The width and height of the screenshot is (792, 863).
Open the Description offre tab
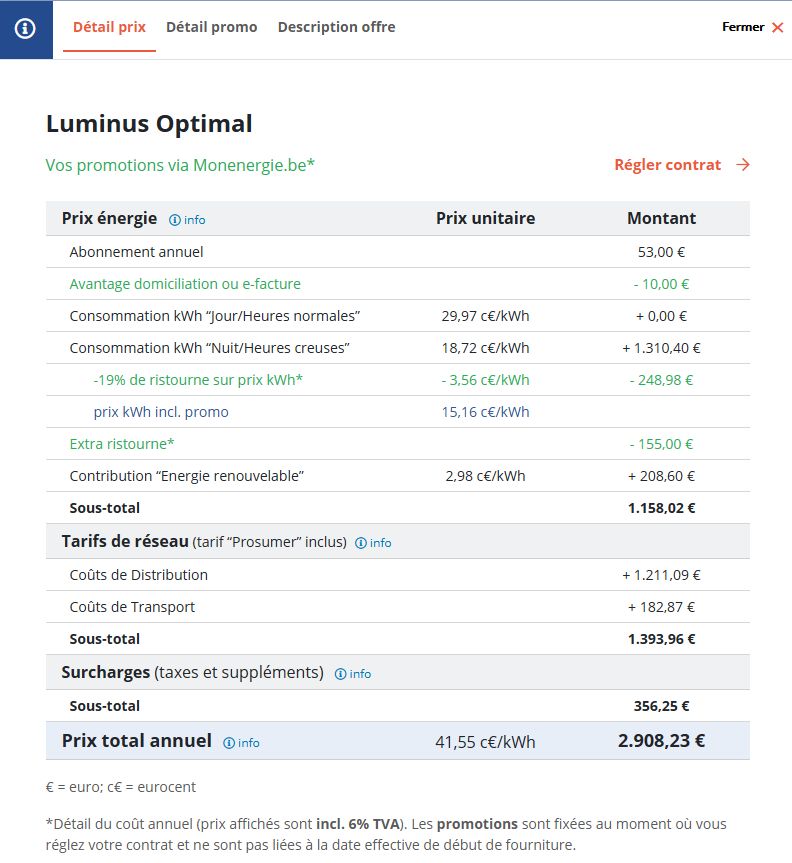[336, 28]
